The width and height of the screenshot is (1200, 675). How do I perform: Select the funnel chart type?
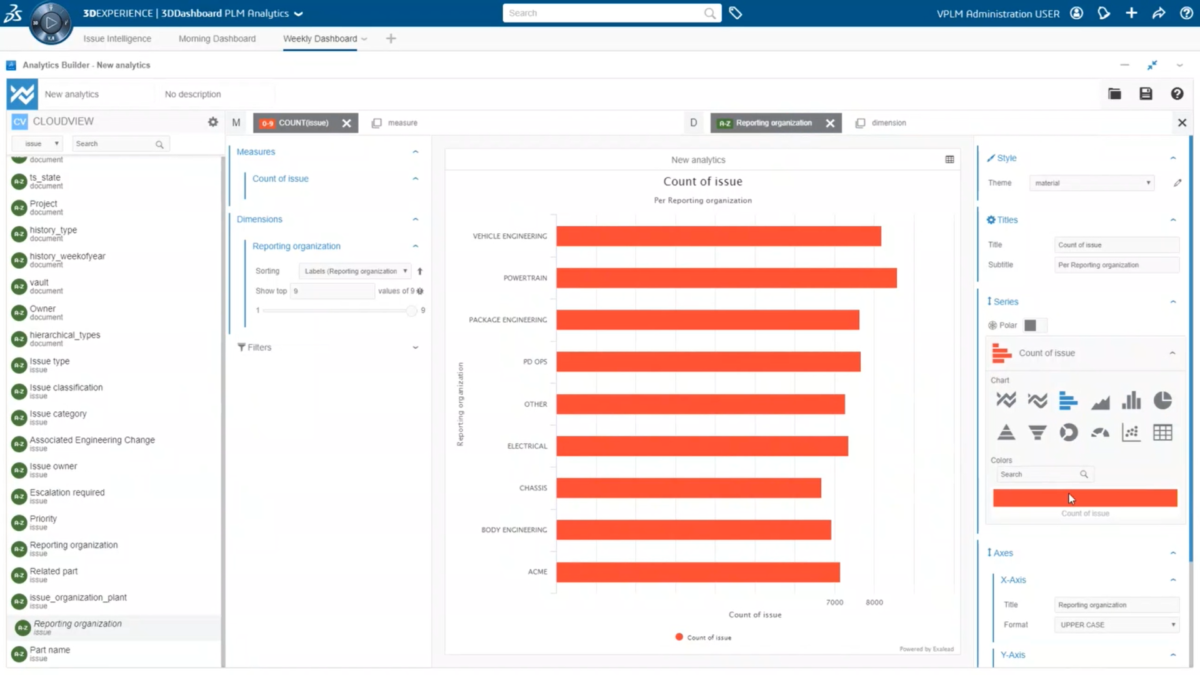1037,432
